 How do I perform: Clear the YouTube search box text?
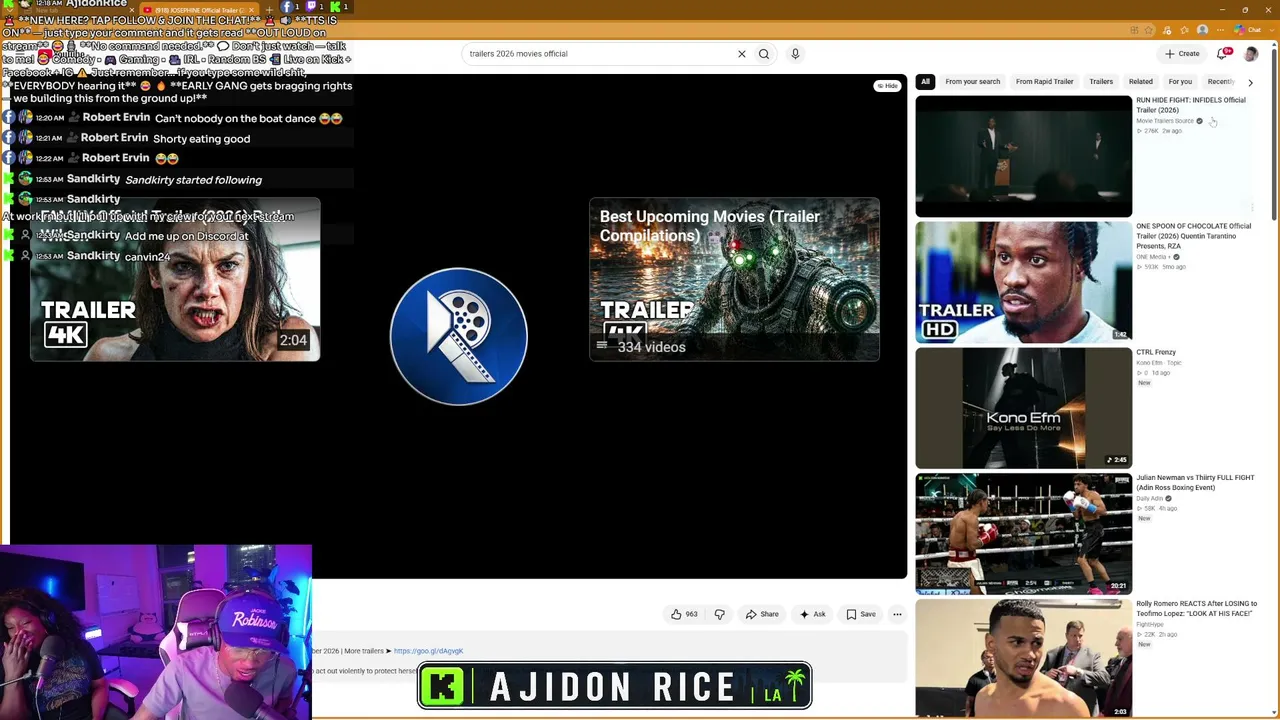click(x=741, y=54)
